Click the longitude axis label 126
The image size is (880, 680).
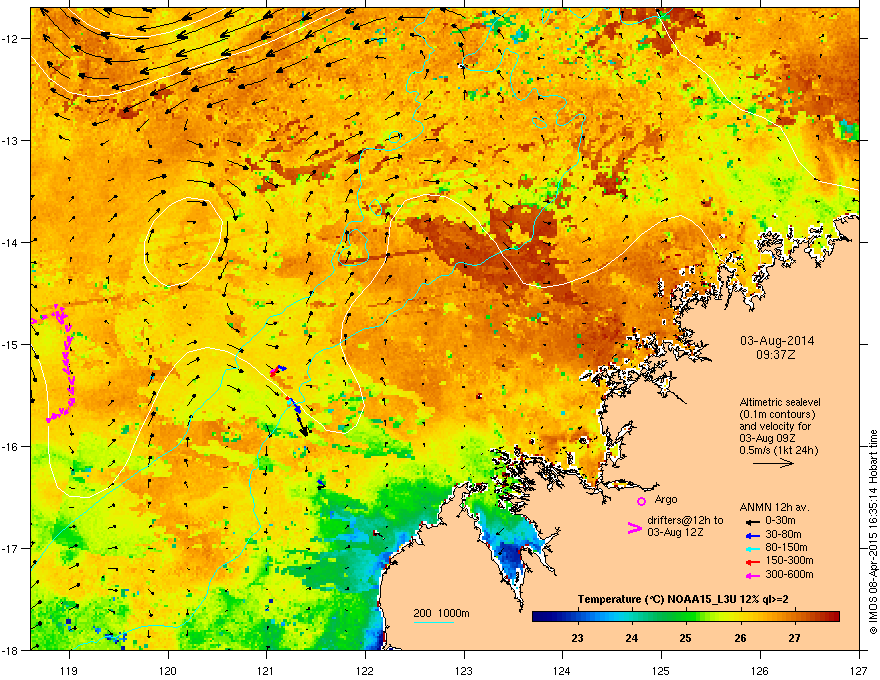click(x=760, y=670)
